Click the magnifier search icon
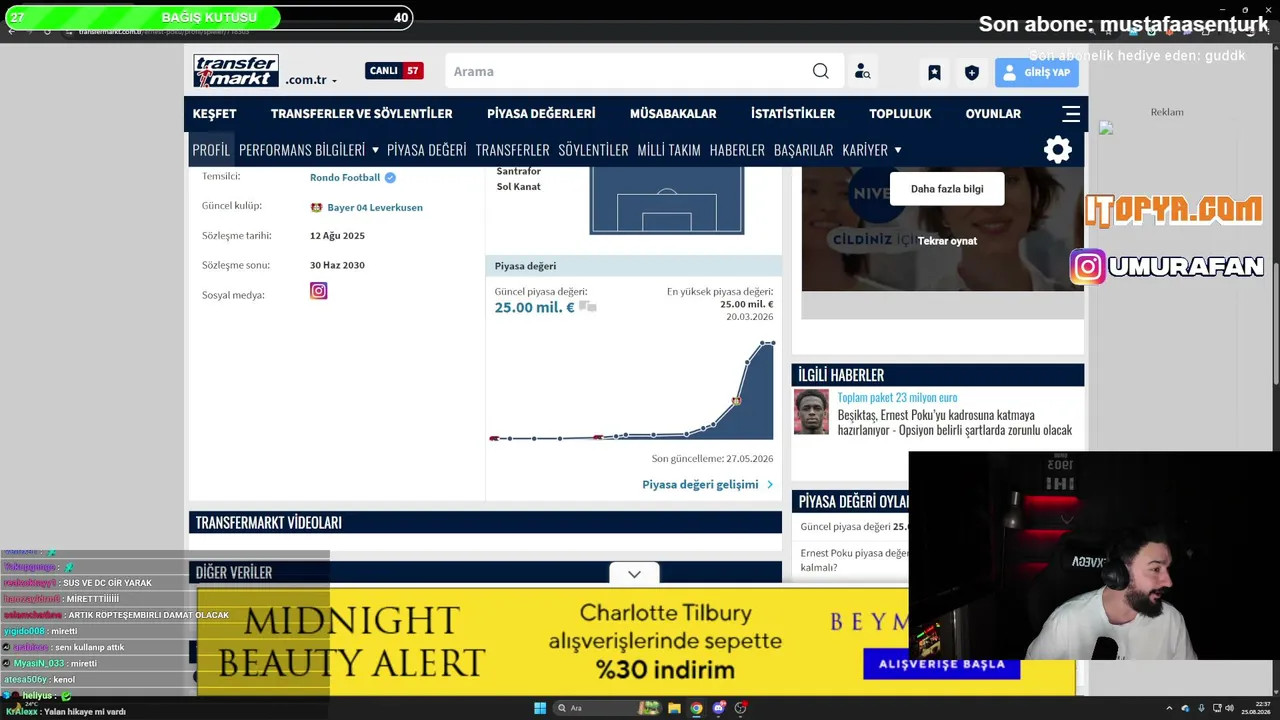Image resolution: width=1280 pixels, height=720 pixels. coord(821,71)
